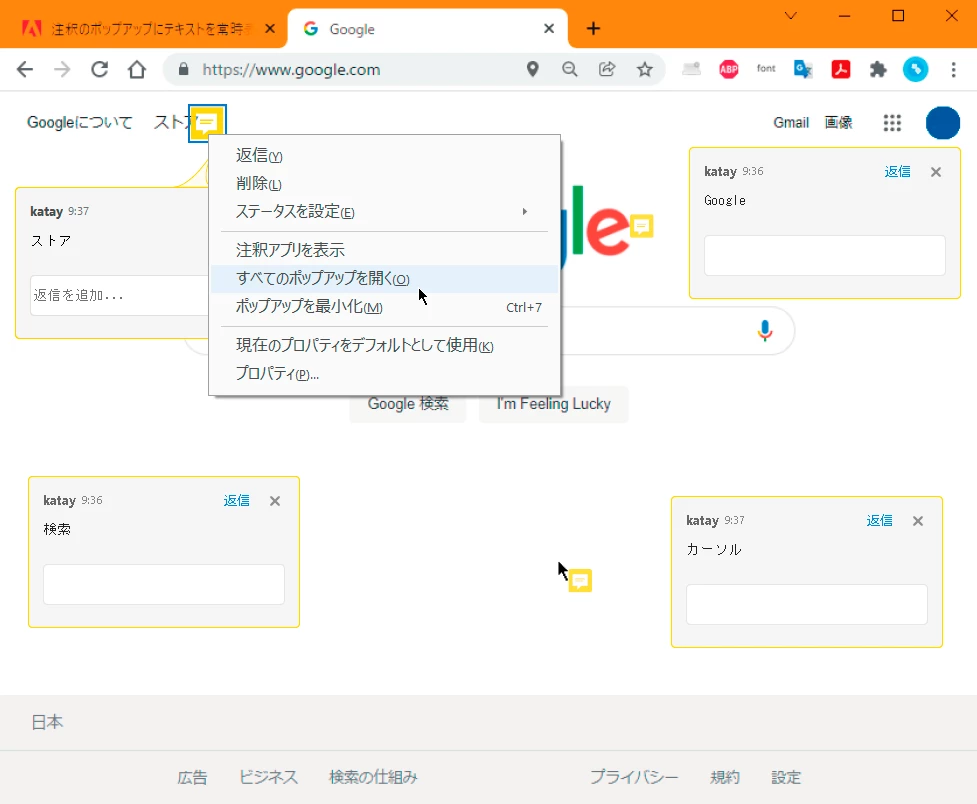Click the lock icon in the address bar
977x804 pixels.
point(183,69)
